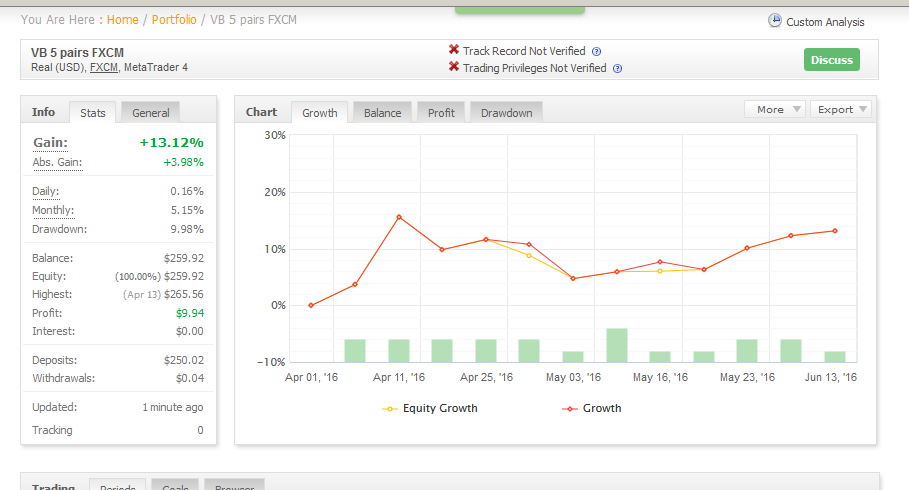This screenshot has height=490, width=909.
Task: Click the red X beside Trading Privileges
Action: (x=454, y=67)
